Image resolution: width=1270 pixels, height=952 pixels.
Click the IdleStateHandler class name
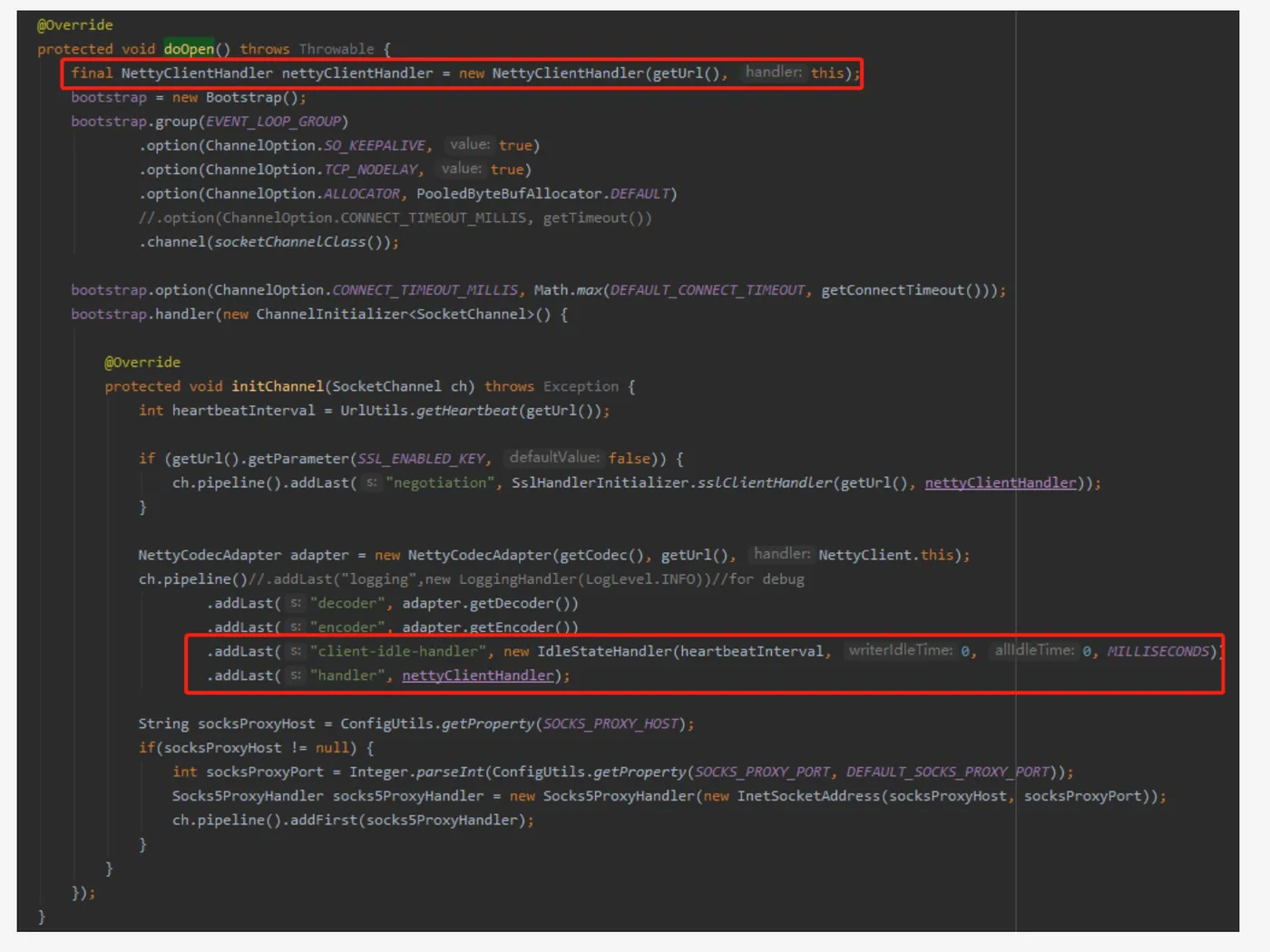pos(604,651)
